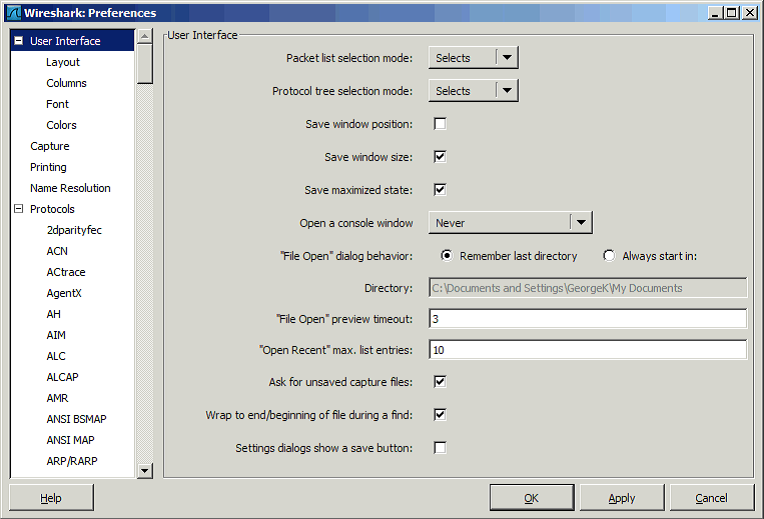Viewport: 764px width, 519px height.
Task: Open Packet list selection mode dropdown arrow
Action: 507,58
